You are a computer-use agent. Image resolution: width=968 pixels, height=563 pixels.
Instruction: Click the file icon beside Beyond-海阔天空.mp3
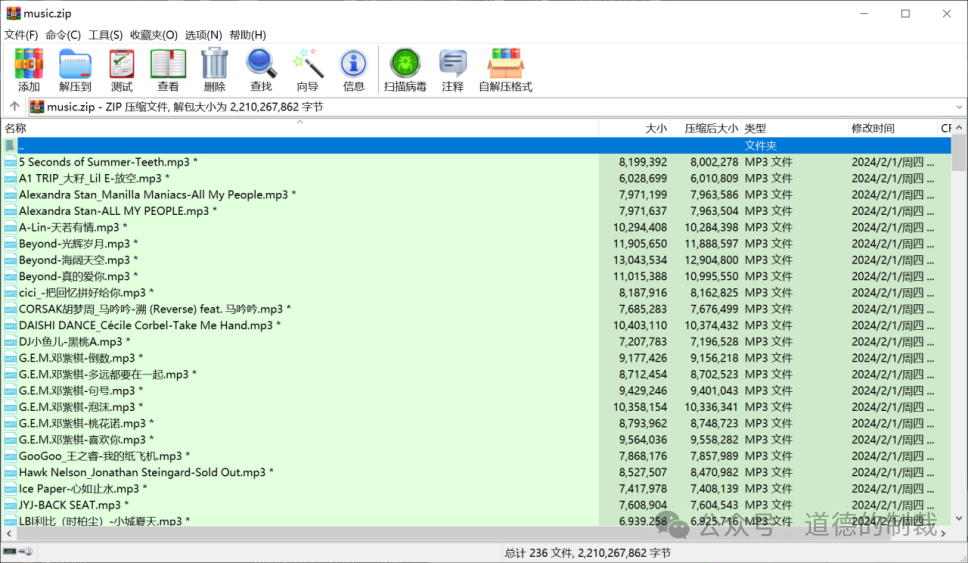(x=10, y=260)
